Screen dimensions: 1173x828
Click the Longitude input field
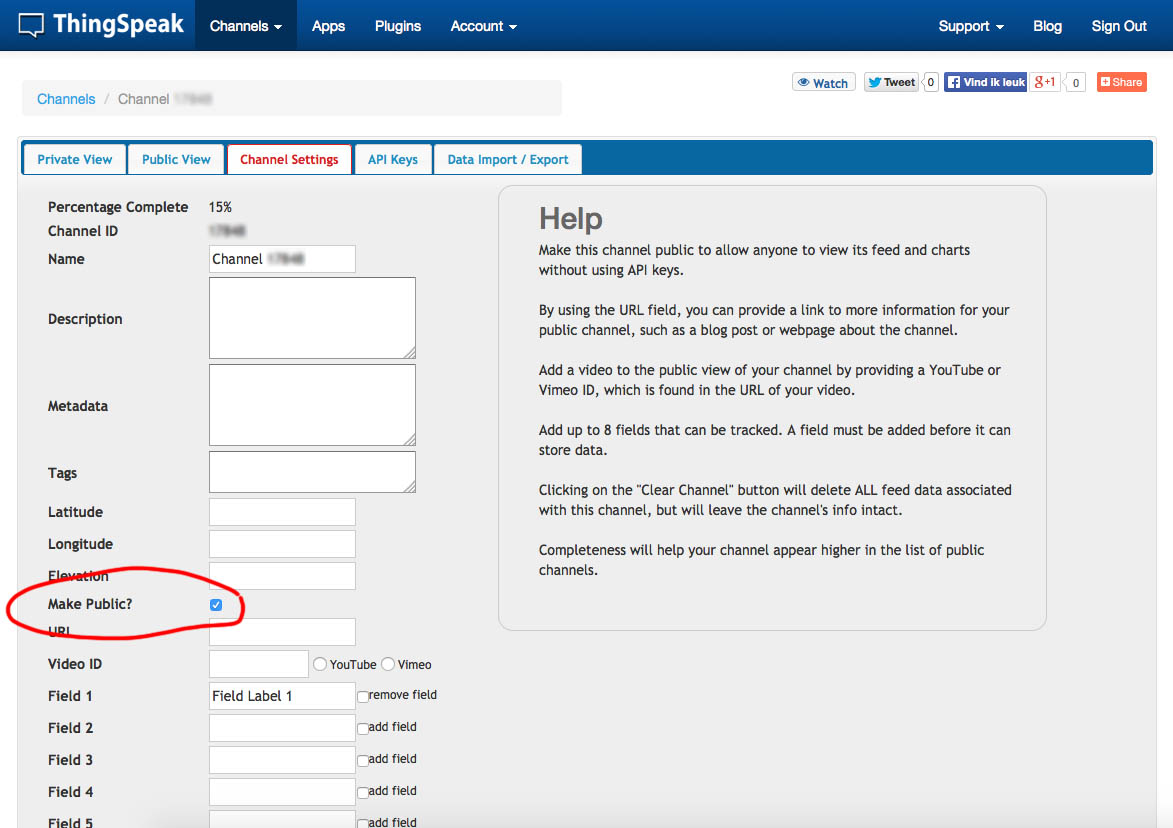pos(282,544)
